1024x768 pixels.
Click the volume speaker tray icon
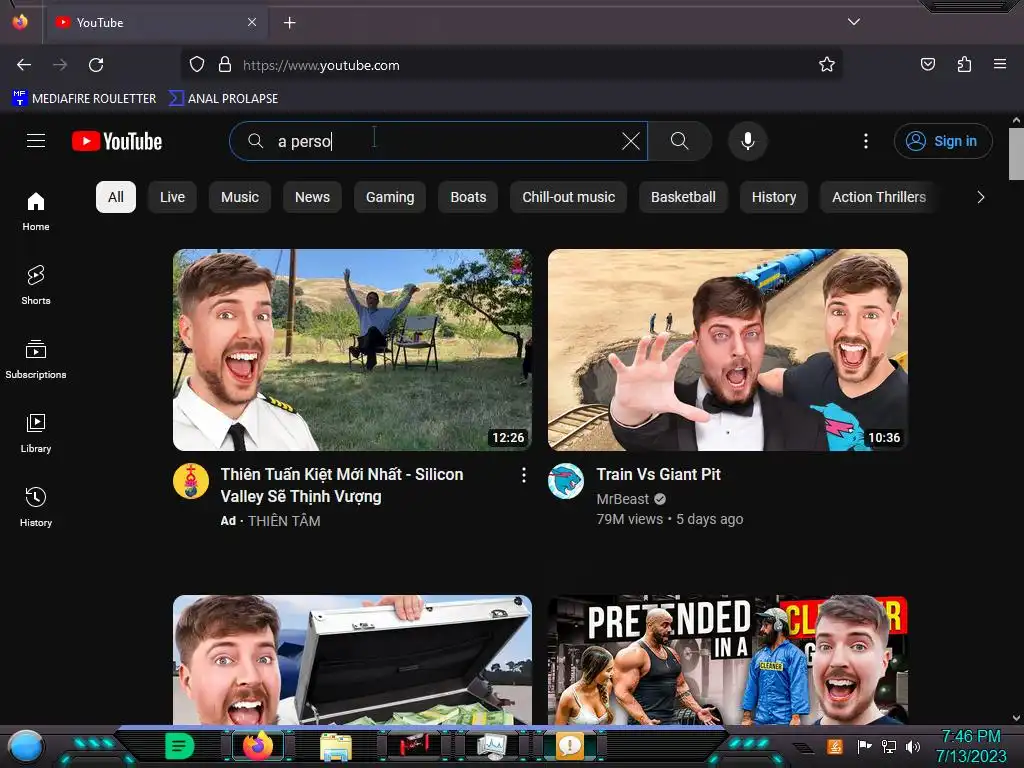point(912,746)
